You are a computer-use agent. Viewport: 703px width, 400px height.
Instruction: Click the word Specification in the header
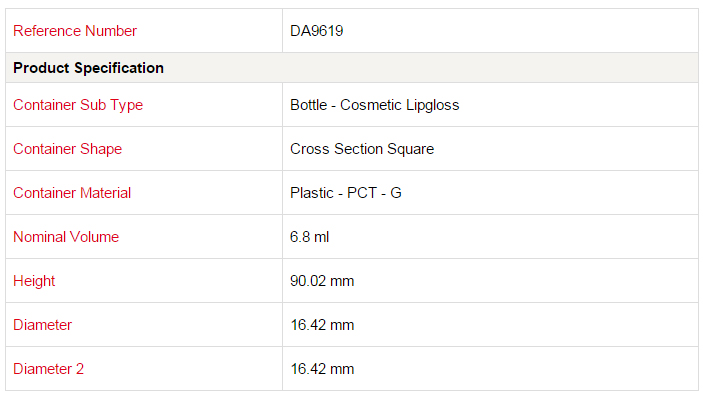119,68
